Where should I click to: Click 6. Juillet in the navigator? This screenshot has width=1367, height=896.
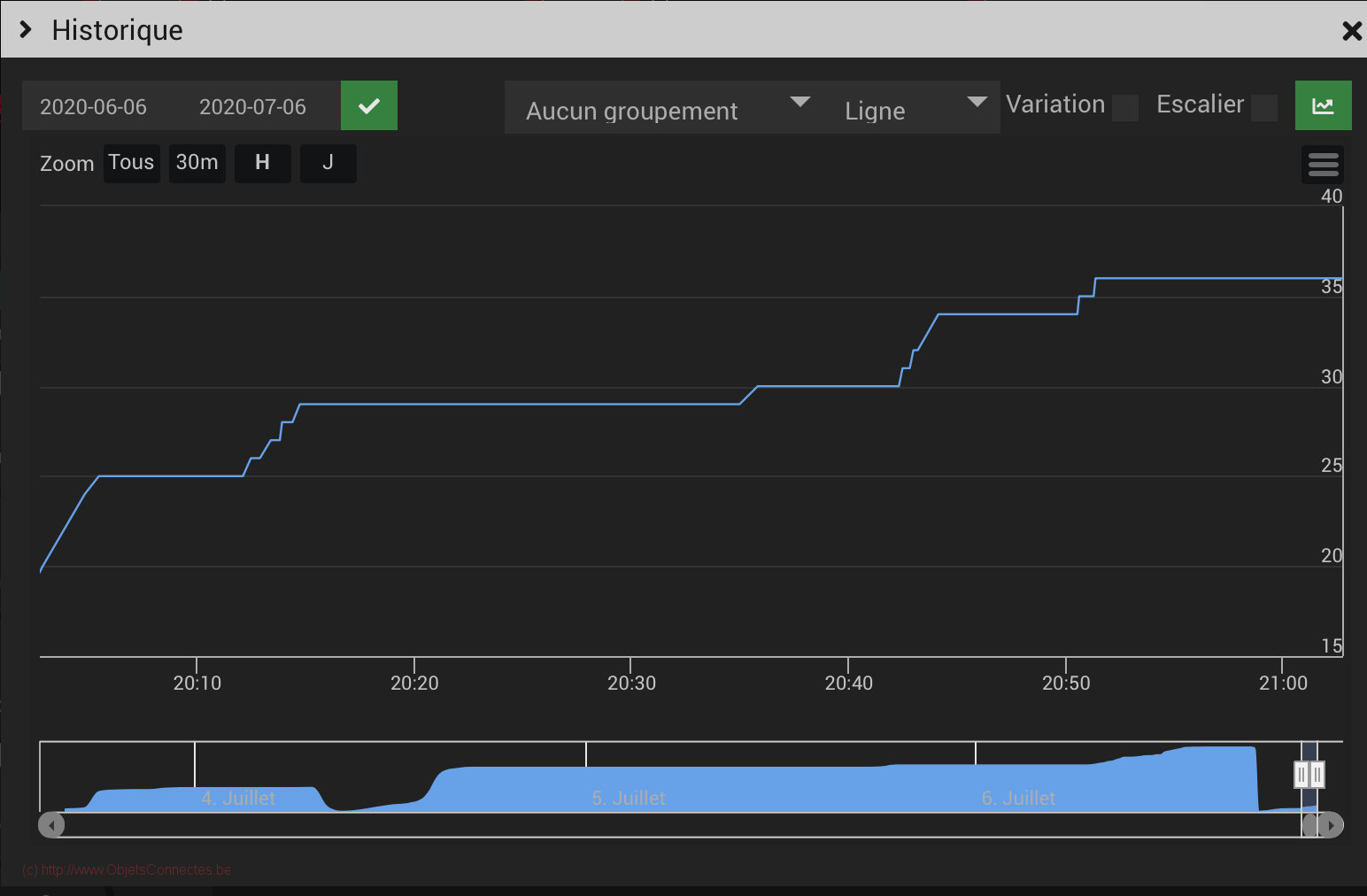point(1018,799)
